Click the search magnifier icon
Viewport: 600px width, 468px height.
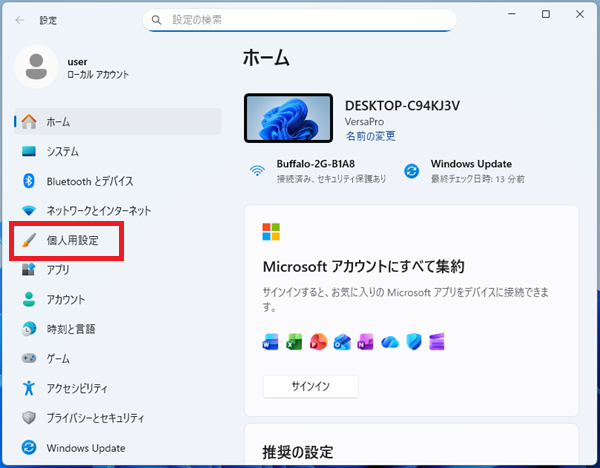click(157, 19)
